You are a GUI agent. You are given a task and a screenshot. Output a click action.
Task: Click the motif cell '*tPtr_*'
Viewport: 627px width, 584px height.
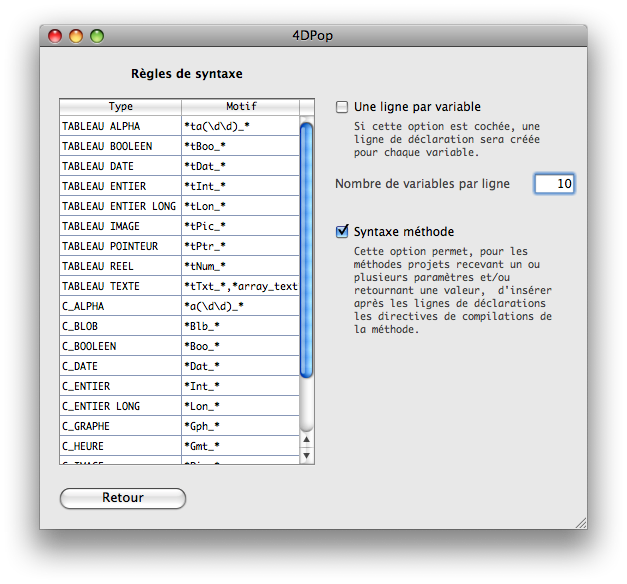(240, 246)
